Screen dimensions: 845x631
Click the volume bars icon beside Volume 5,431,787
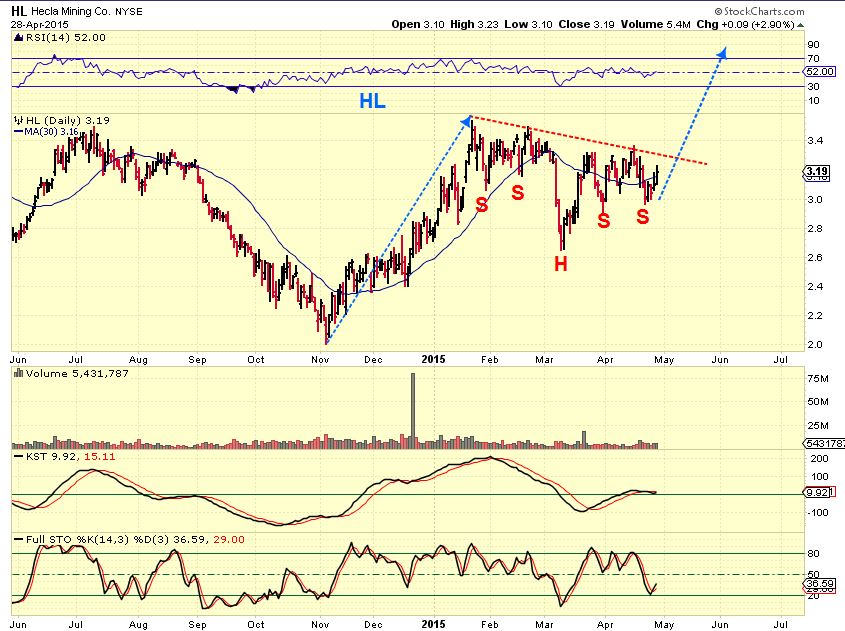(19, 373)
